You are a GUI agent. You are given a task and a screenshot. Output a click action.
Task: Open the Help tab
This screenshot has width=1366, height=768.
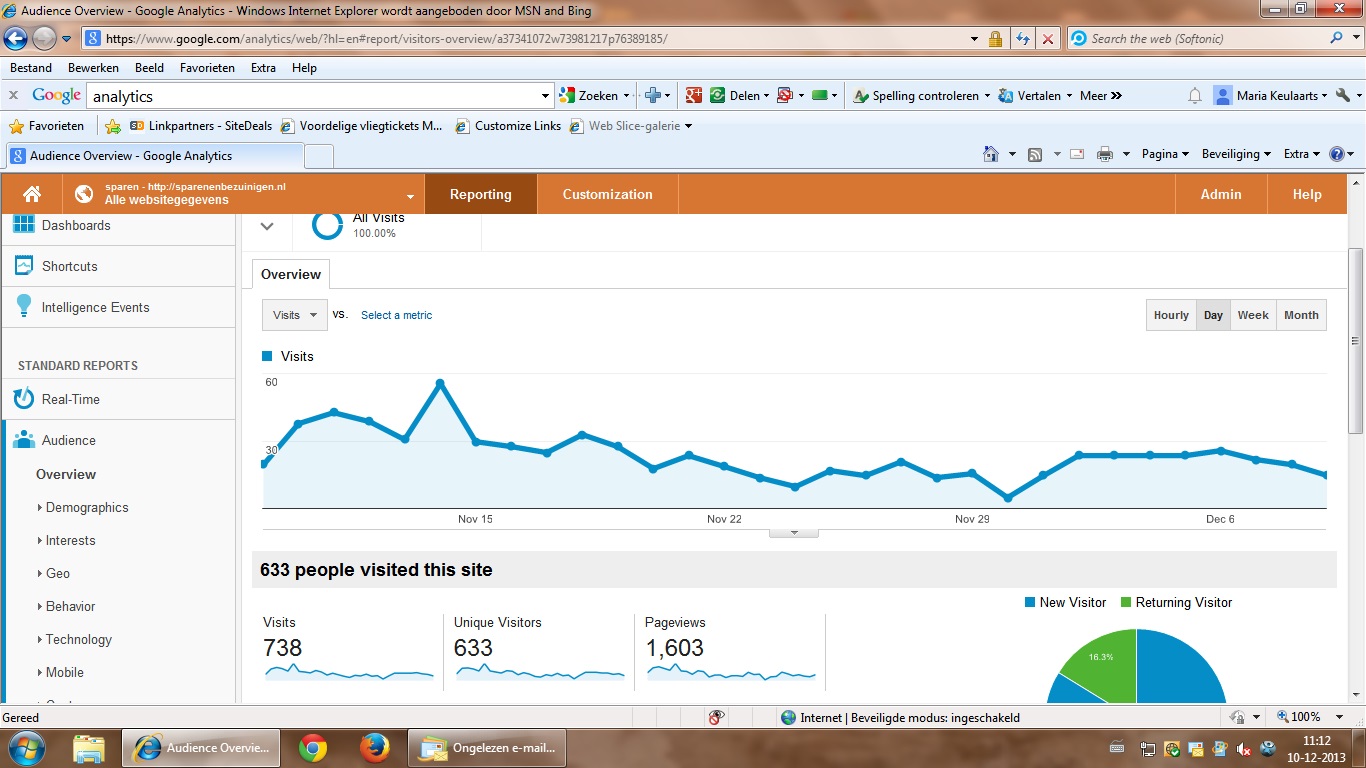(1307, 194)
